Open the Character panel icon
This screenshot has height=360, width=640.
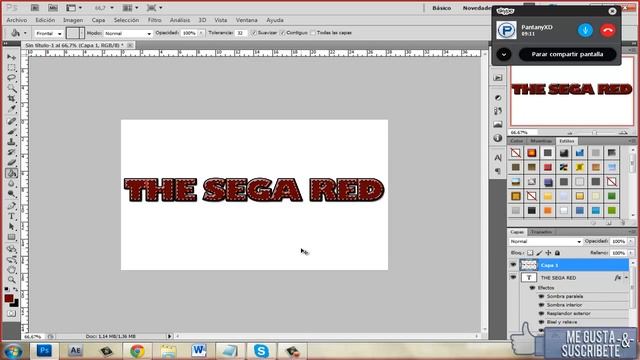tap(498, 158)
